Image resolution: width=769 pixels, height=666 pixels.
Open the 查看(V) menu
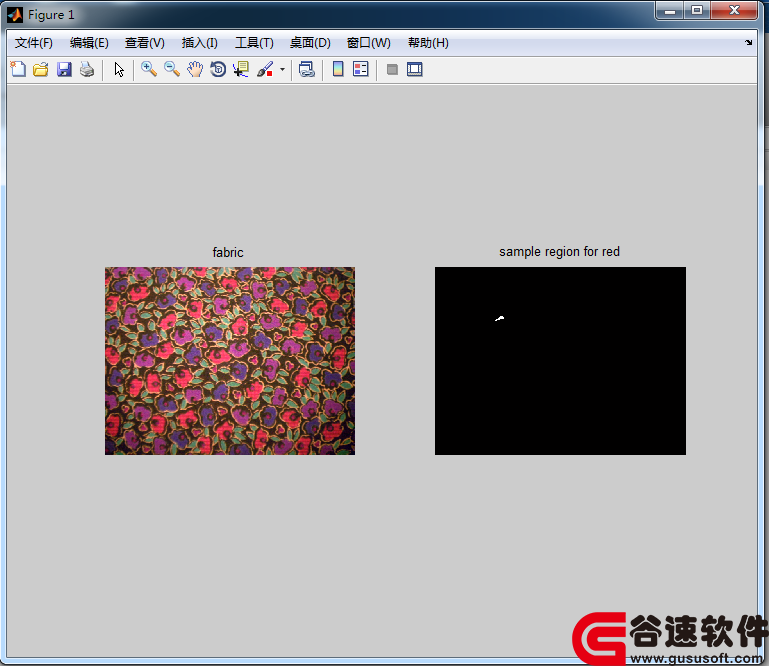[145, 43]
